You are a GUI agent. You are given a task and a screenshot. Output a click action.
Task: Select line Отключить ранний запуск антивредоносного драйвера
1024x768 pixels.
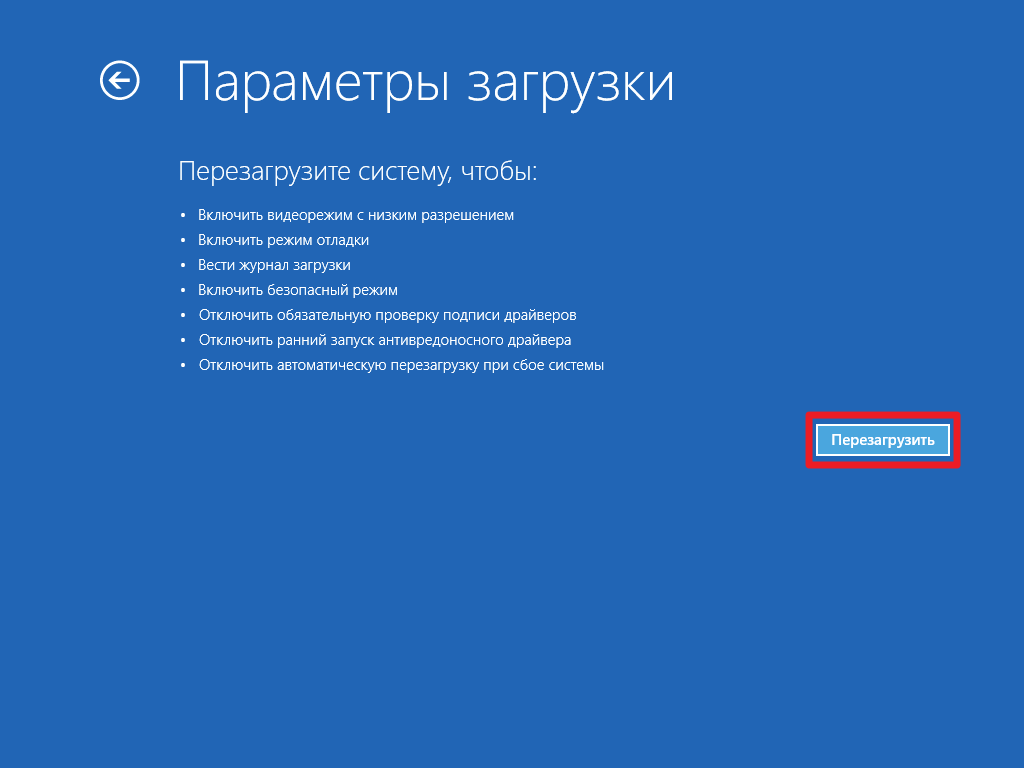385,340
